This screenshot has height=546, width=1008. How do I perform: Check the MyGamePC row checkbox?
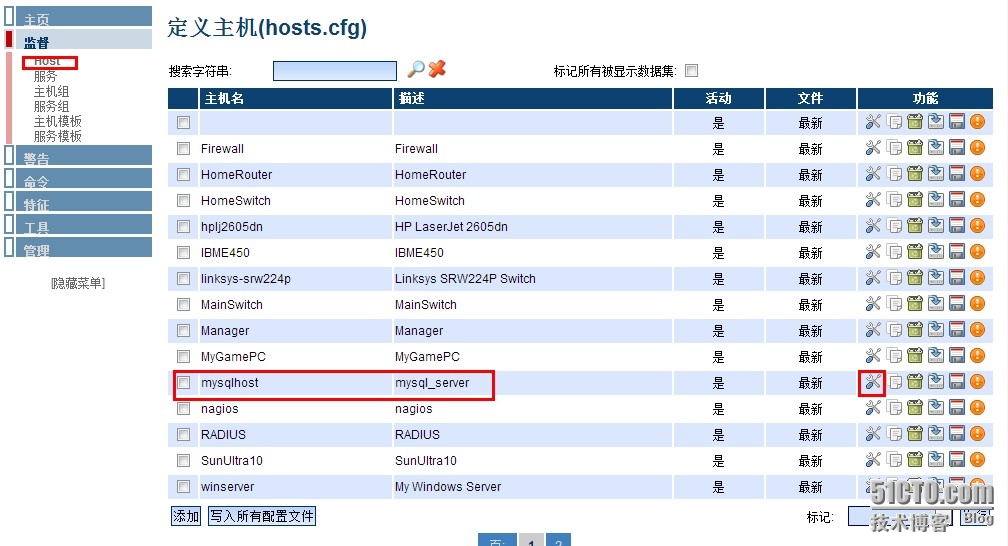click(x=184, y=356)
